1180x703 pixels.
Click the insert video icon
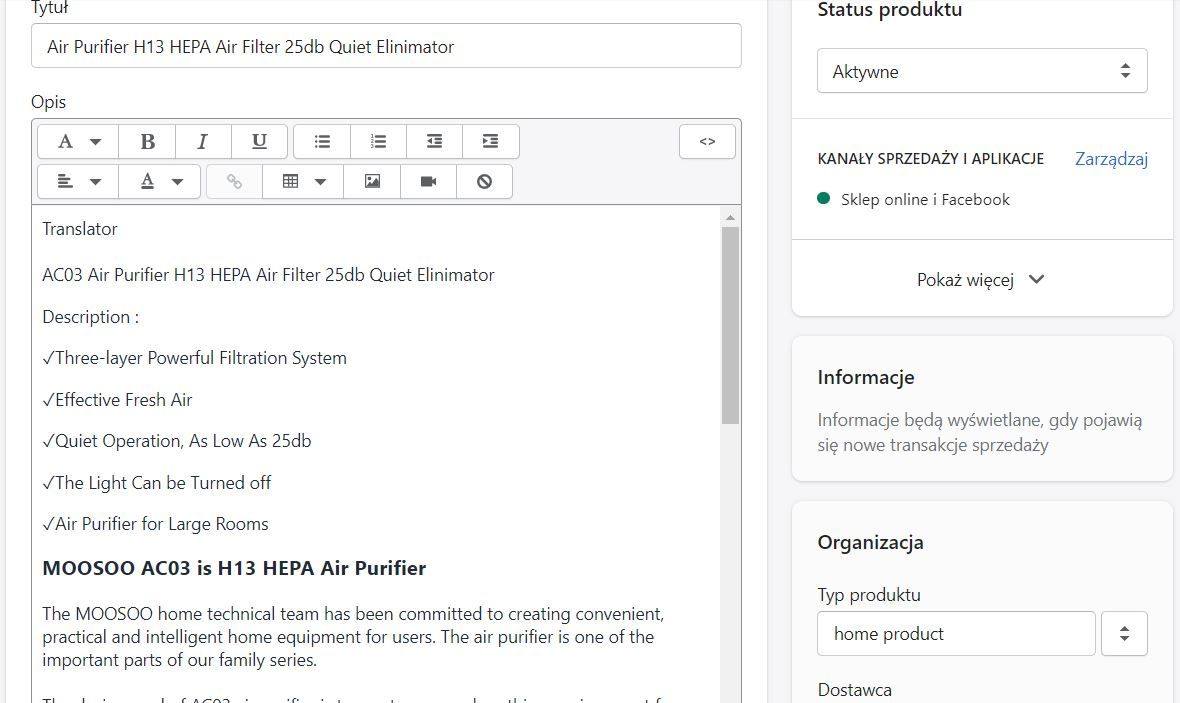(x=428, y=181)
